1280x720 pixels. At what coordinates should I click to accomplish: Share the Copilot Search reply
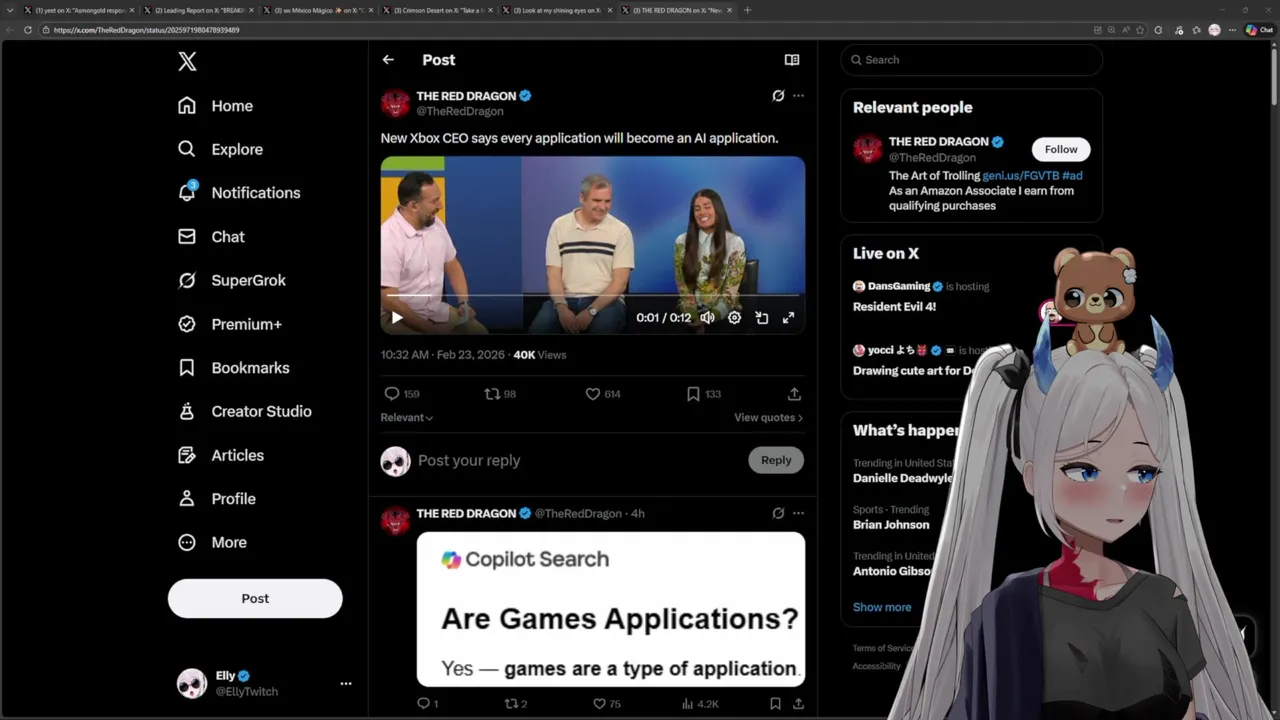click(x=798, y=704)
